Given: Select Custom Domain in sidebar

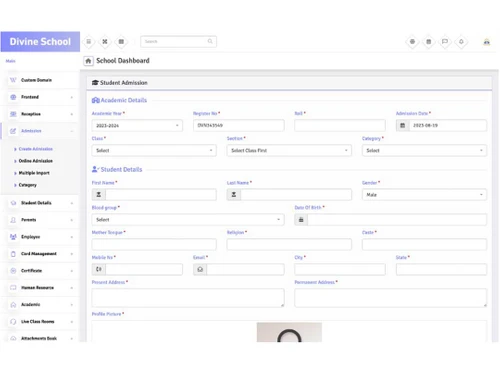Looking at the screenshot, I should click(36, 80).
